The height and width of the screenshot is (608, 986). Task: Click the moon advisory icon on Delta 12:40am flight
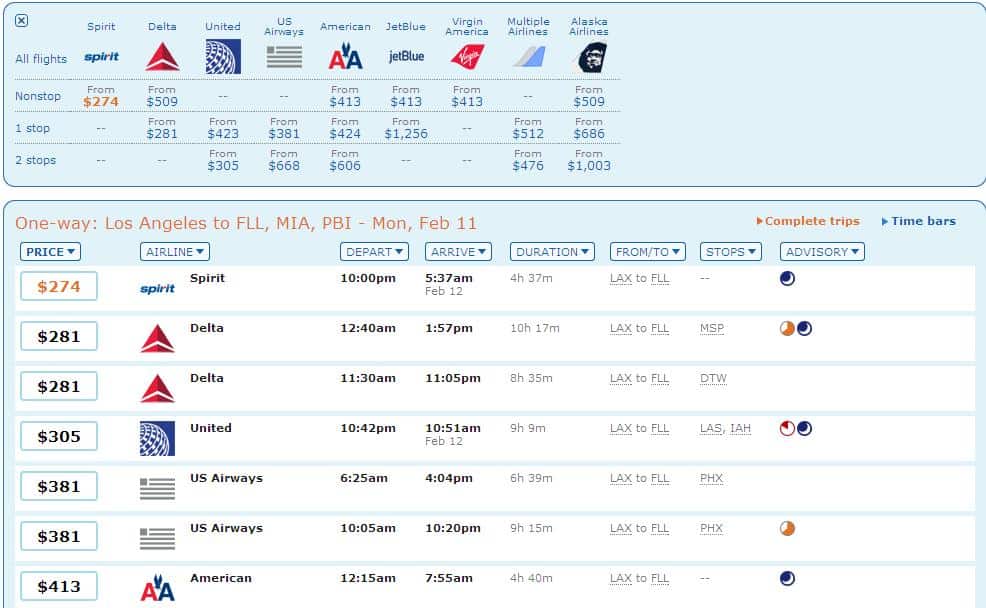click(x=804, y=328)
